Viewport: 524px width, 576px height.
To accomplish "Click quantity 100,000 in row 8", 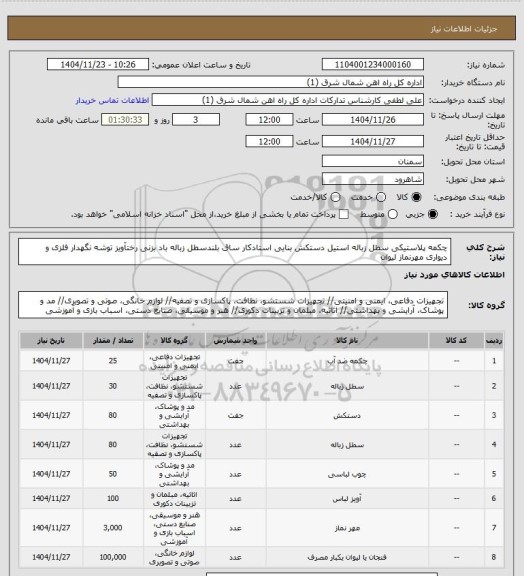I will pos(113,557).
